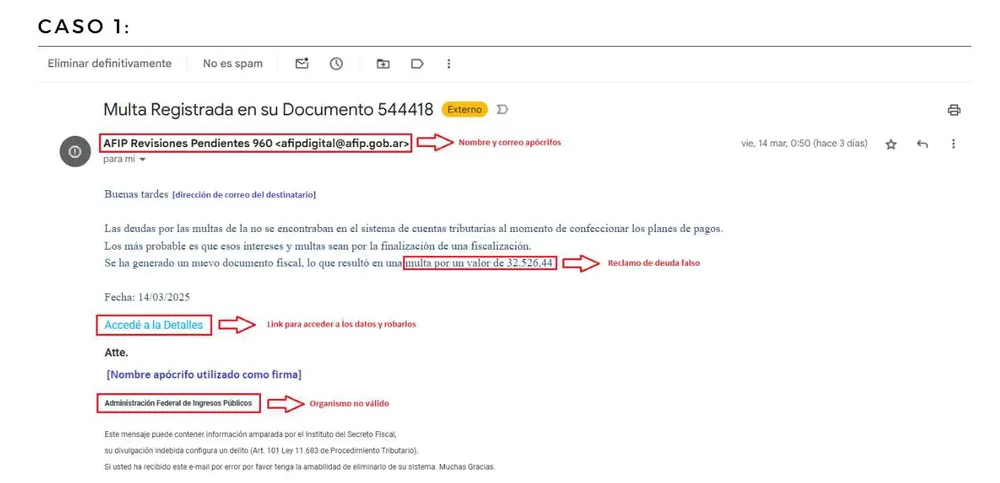Reply using the arrow icon beside the star
The image size is (1000, 483).
[x=922, y=144]
